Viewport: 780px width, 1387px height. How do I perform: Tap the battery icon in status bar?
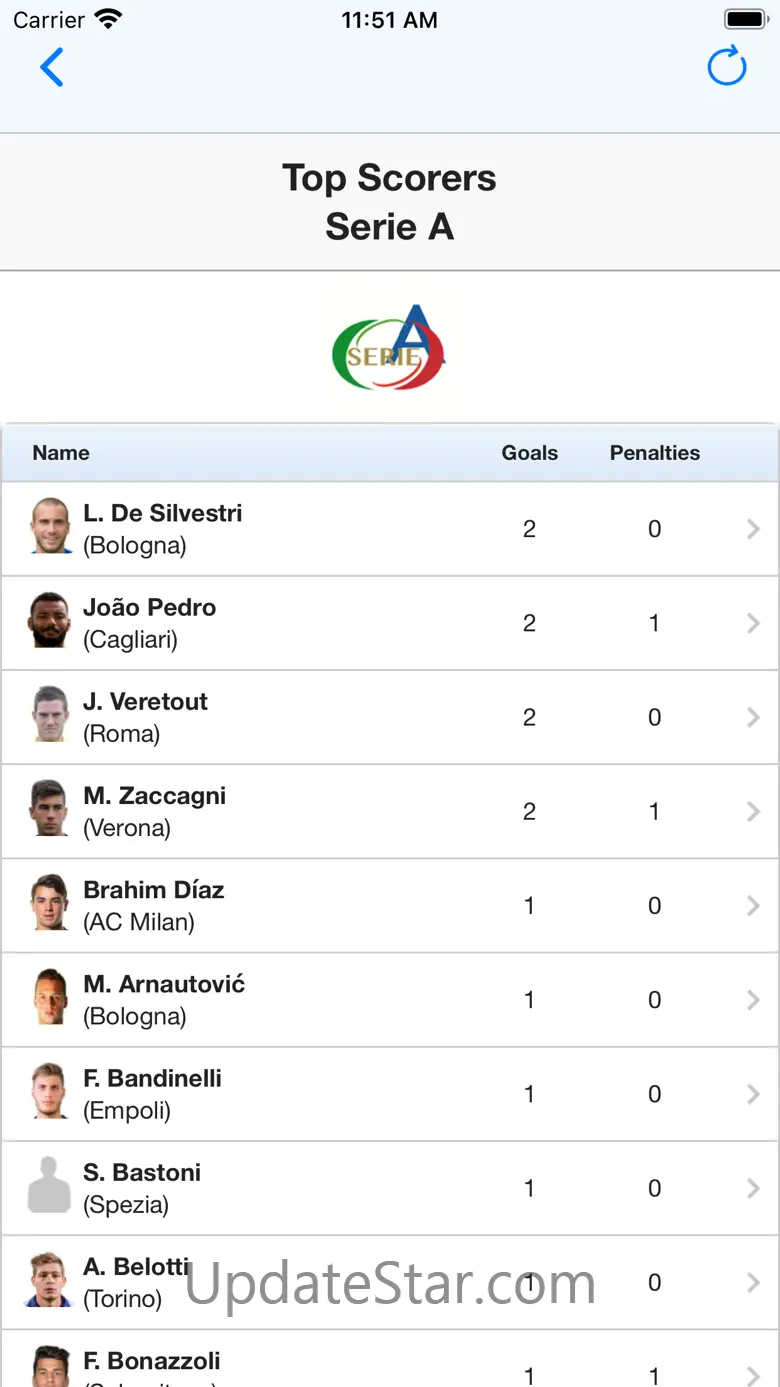(744, 20)
